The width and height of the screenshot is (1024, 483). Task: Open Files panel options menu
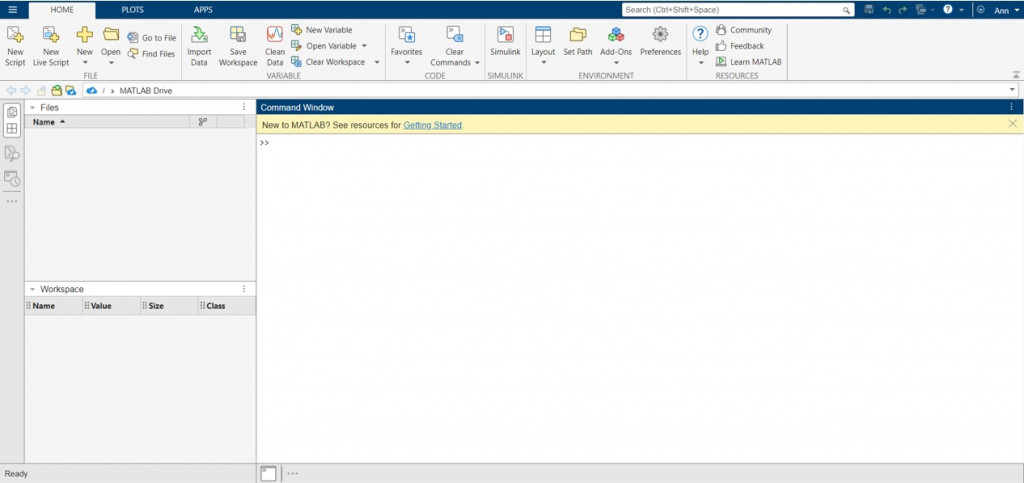[244, 107]
